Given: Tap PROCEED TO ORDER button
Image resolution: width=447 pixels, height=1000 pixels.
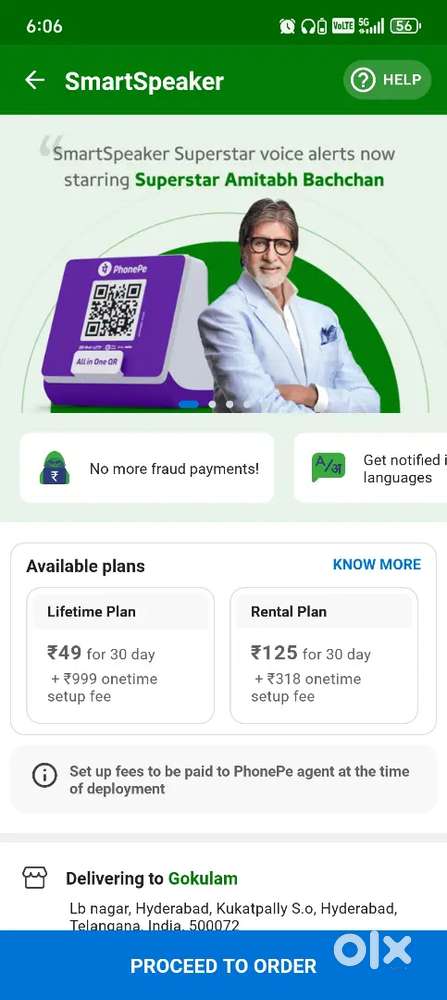Looking at the screenshot, I should [223, 965].
